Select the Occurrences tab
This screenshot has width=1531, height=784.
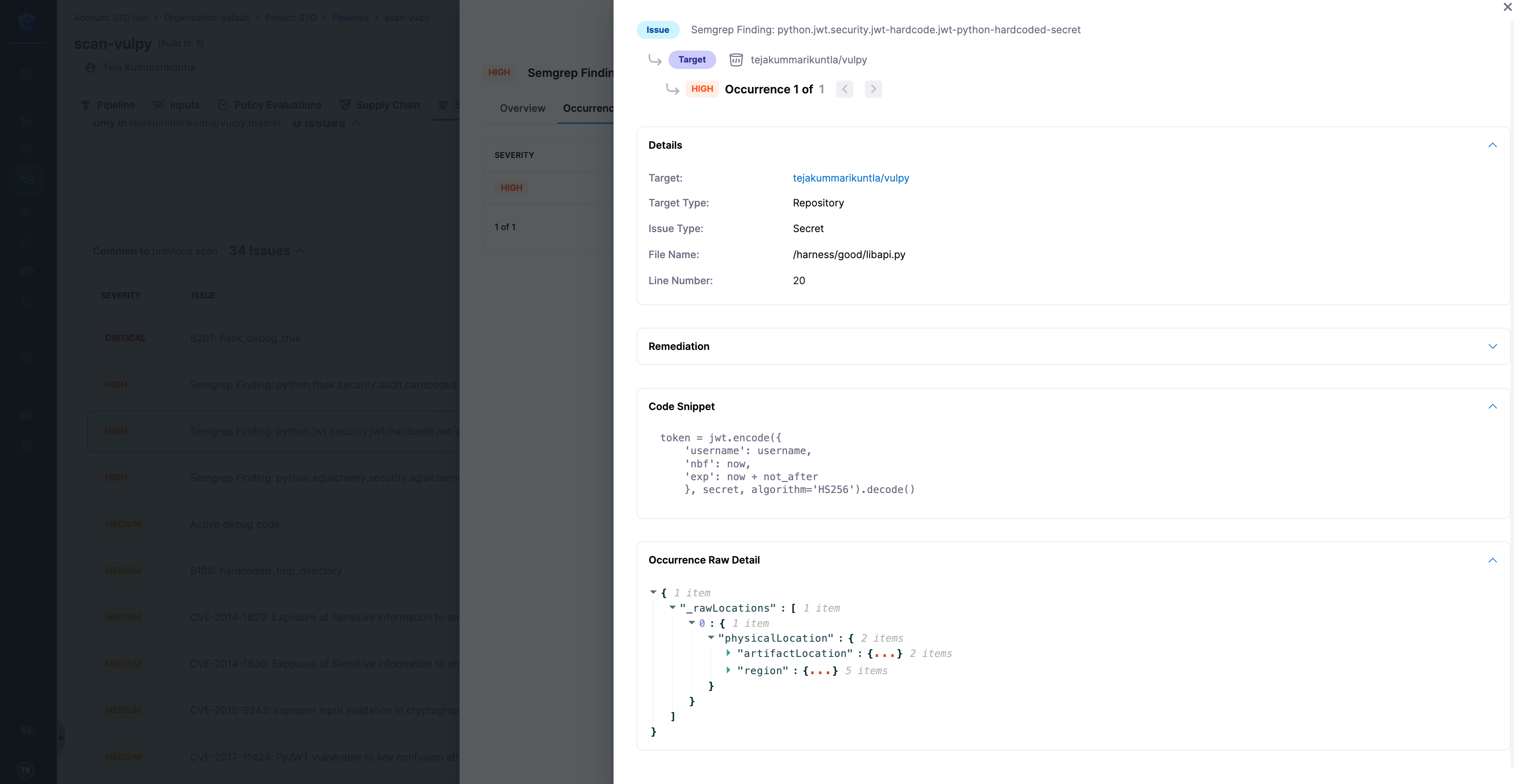coord(587,108)
